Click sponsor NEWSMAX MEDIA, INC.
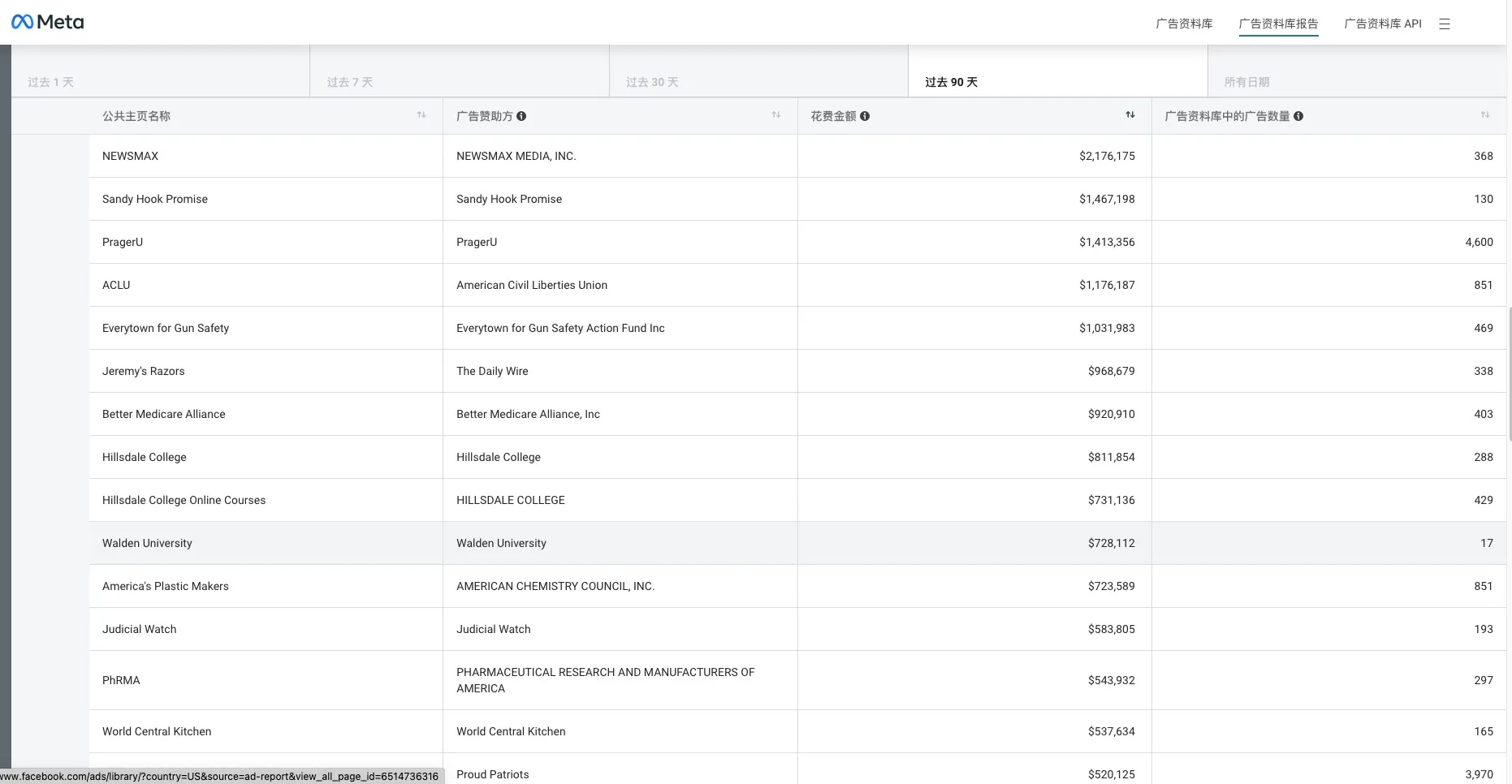 [516, 156]
